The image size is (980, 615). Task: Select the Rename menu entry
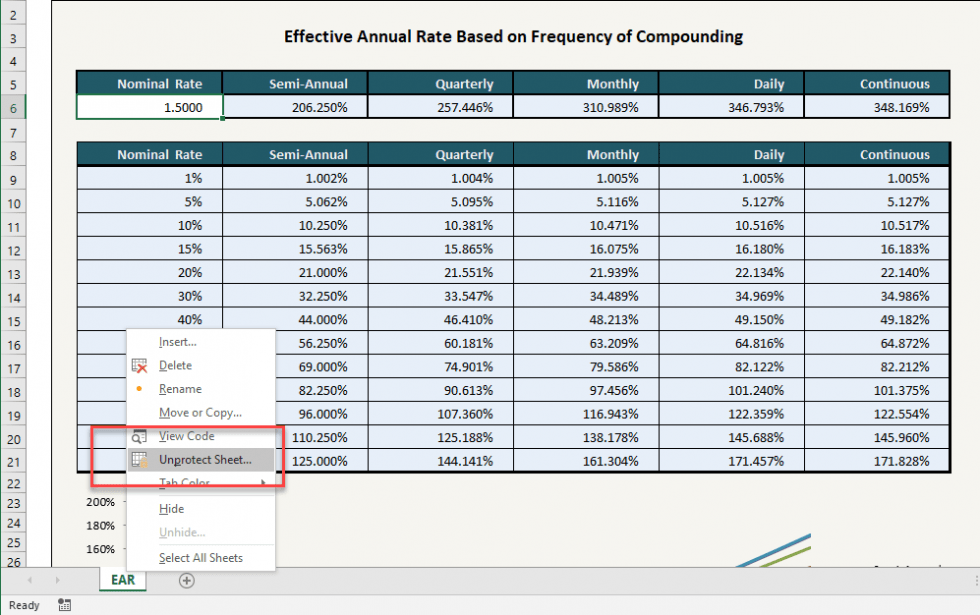pos(178,389)
